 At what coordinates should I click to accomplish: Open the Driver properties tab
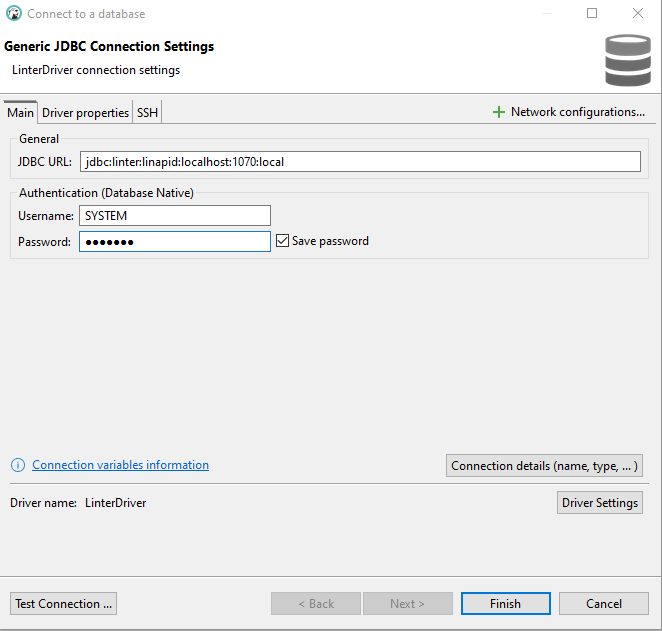85,113
